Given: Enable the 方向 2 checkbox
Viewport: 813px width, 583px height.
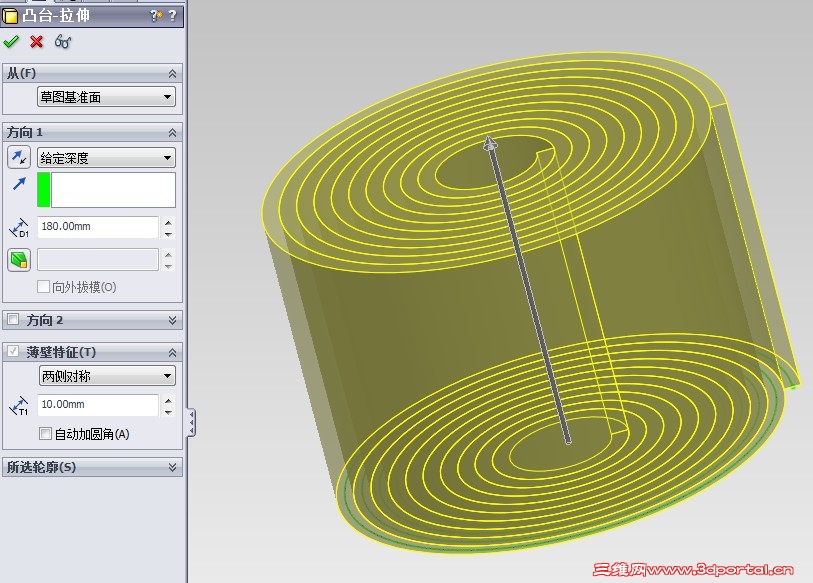Looking at the screenshot, I should [13, 319].
